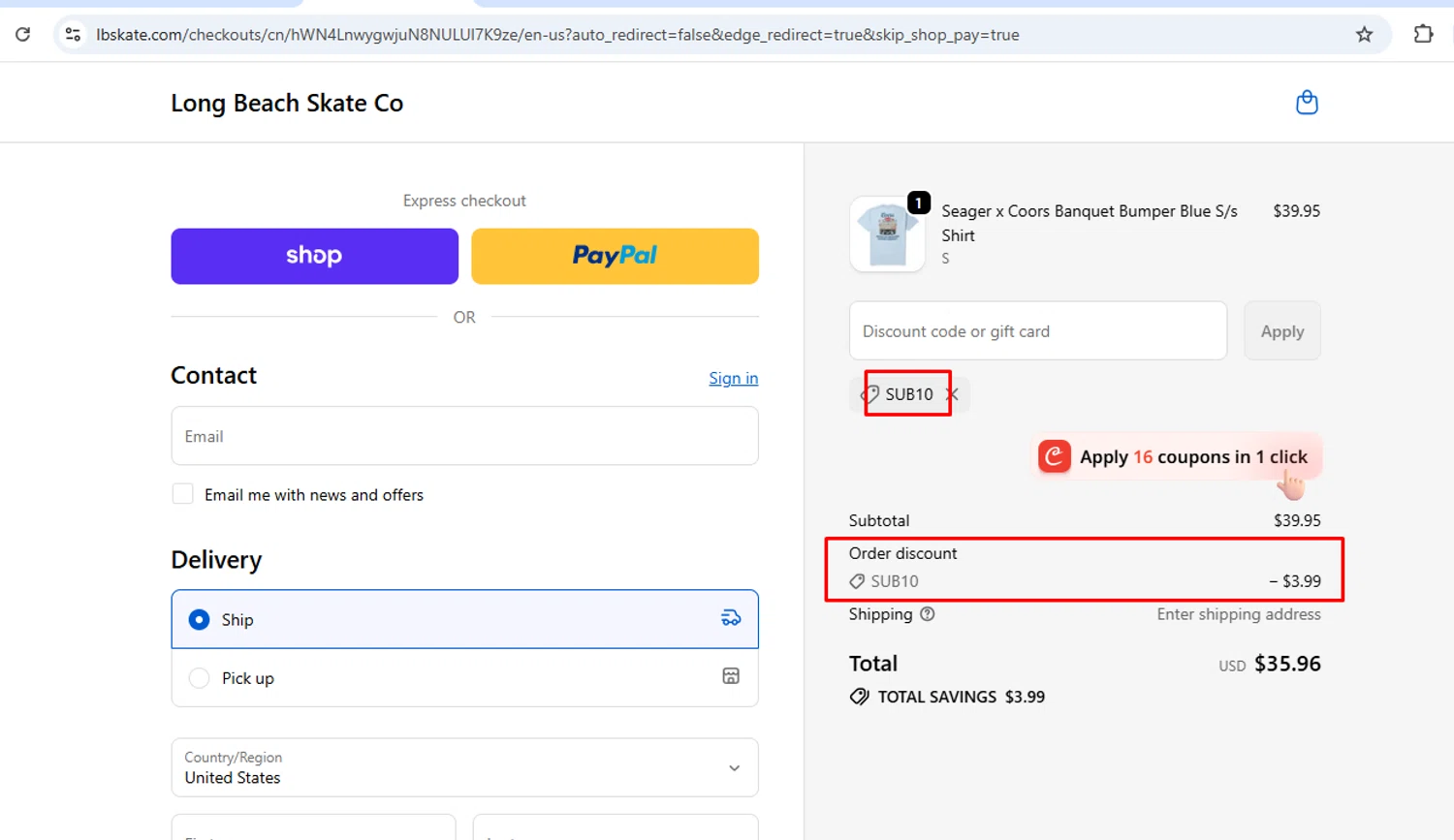Click the tag icon beside TOTAL SAVINGS
Image resolution: width=1454 pixels, height=840 pixels.
tap(859, 697)
